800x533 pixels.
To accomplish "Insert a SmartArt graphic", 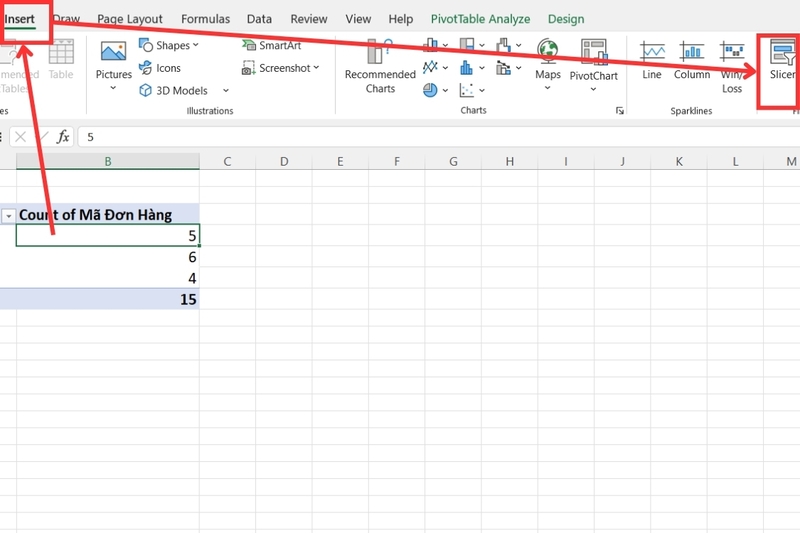I will 271,45.
